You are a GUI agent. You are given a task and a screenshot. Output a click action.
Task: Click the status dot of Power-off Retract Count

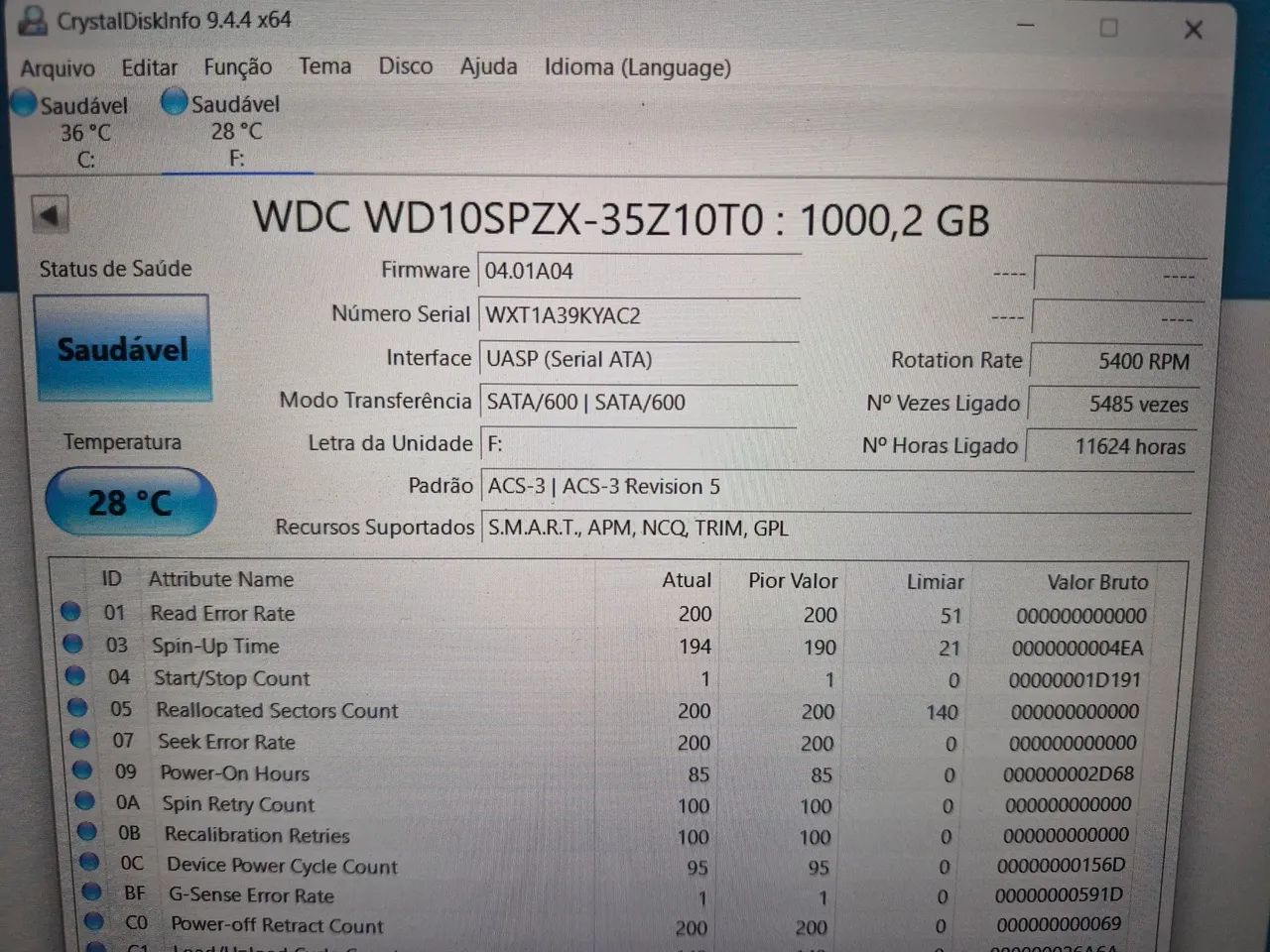point(94,921)
